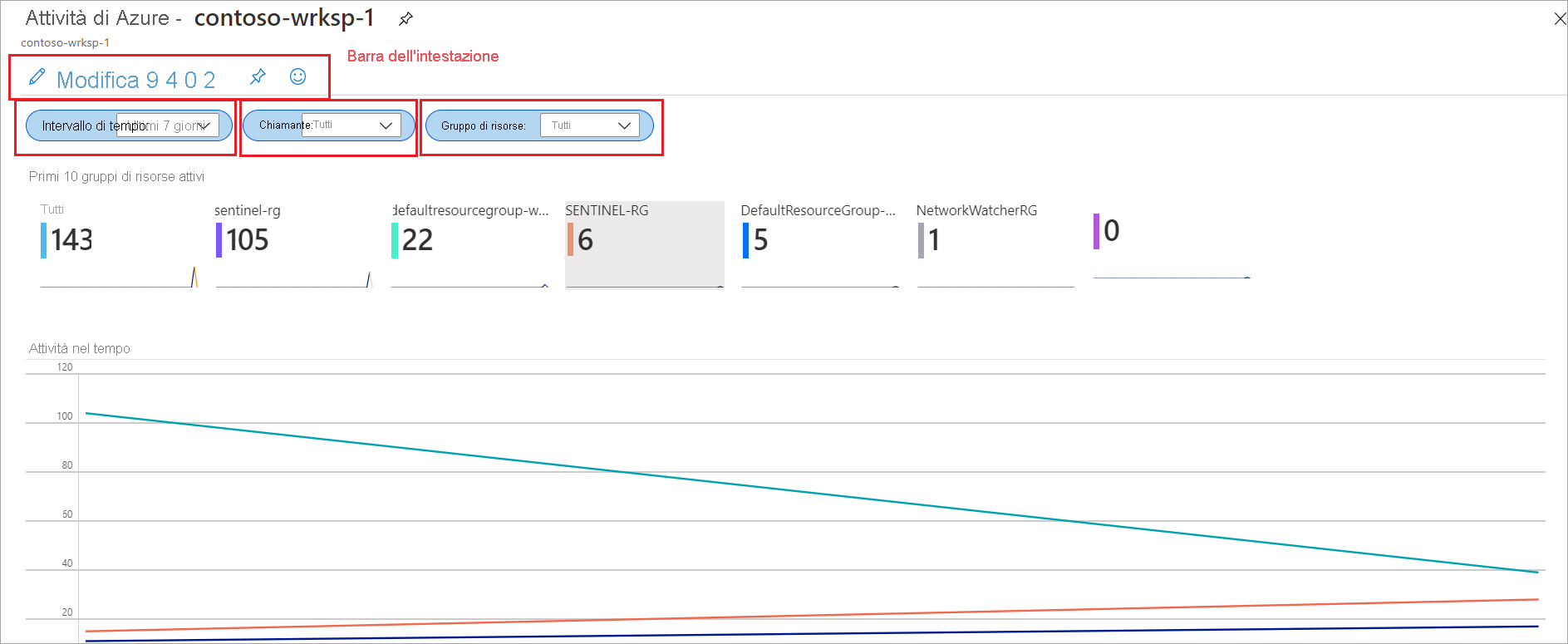Open the Intervallo di tempo dropdown
1568x644 pixels.
[x=168, y=125]
